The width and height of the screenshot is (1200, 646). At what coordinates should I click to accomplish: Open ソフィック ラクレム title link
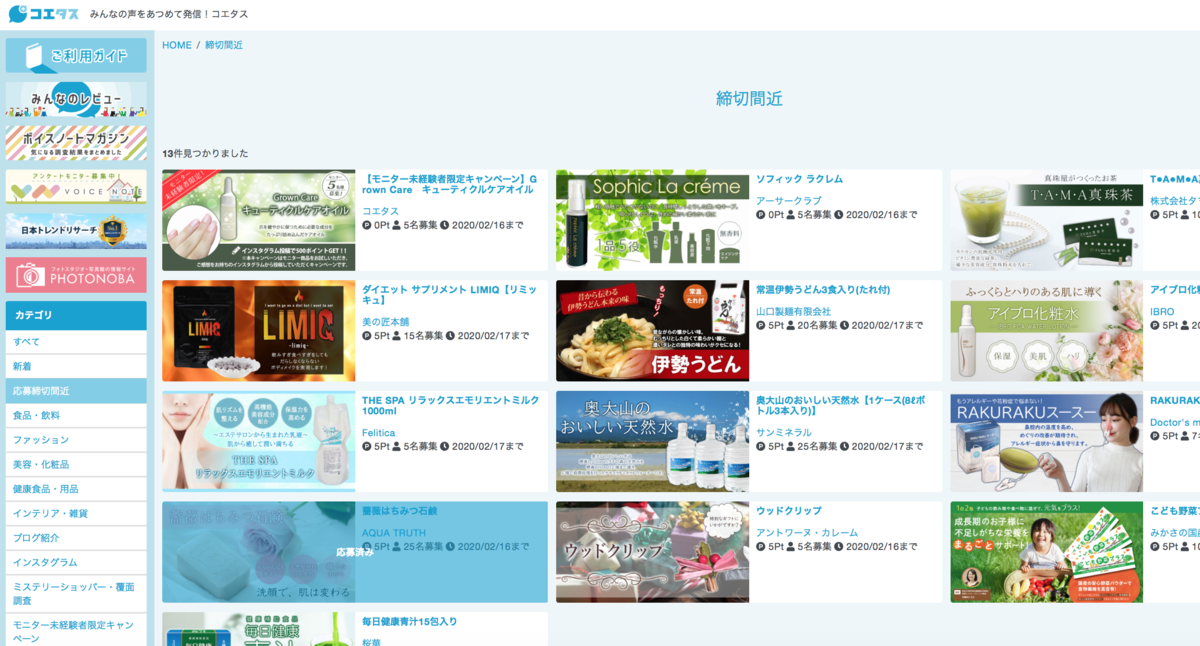click(799, 179)
